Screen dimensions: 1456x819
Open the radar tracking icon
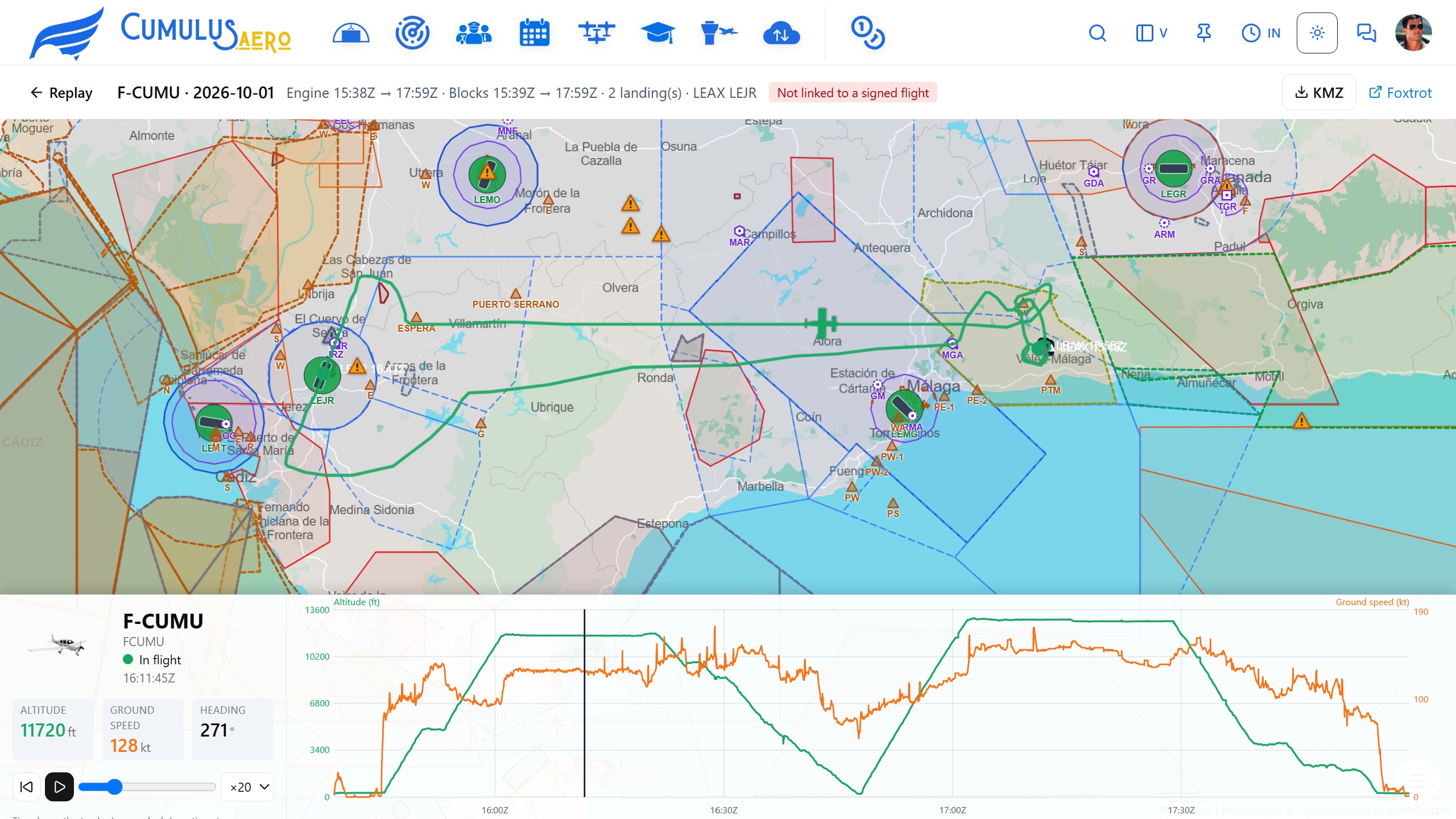412,33
